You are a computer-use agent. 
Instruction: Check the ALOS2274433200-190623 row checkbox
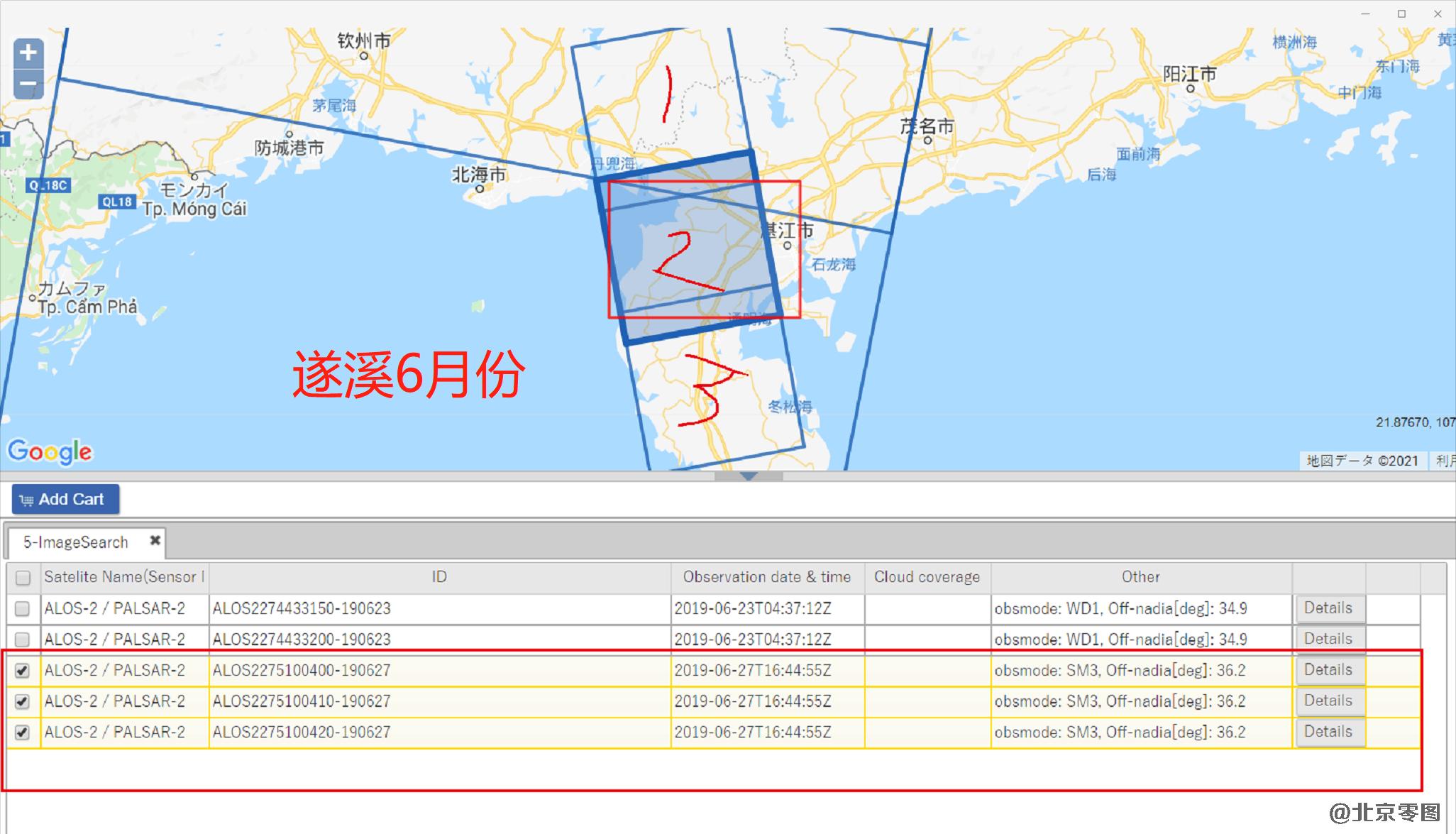pyautogui.click(x=23, y=640)
